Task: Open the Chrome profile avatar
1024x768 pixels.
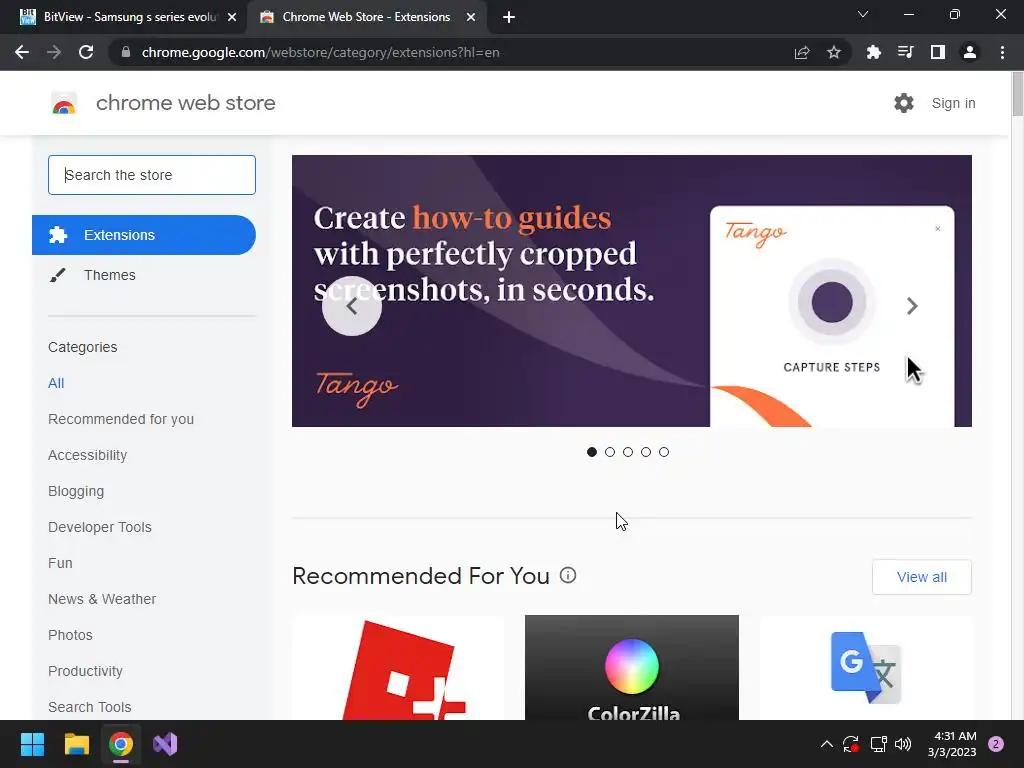Action: [x=970, y=52]
